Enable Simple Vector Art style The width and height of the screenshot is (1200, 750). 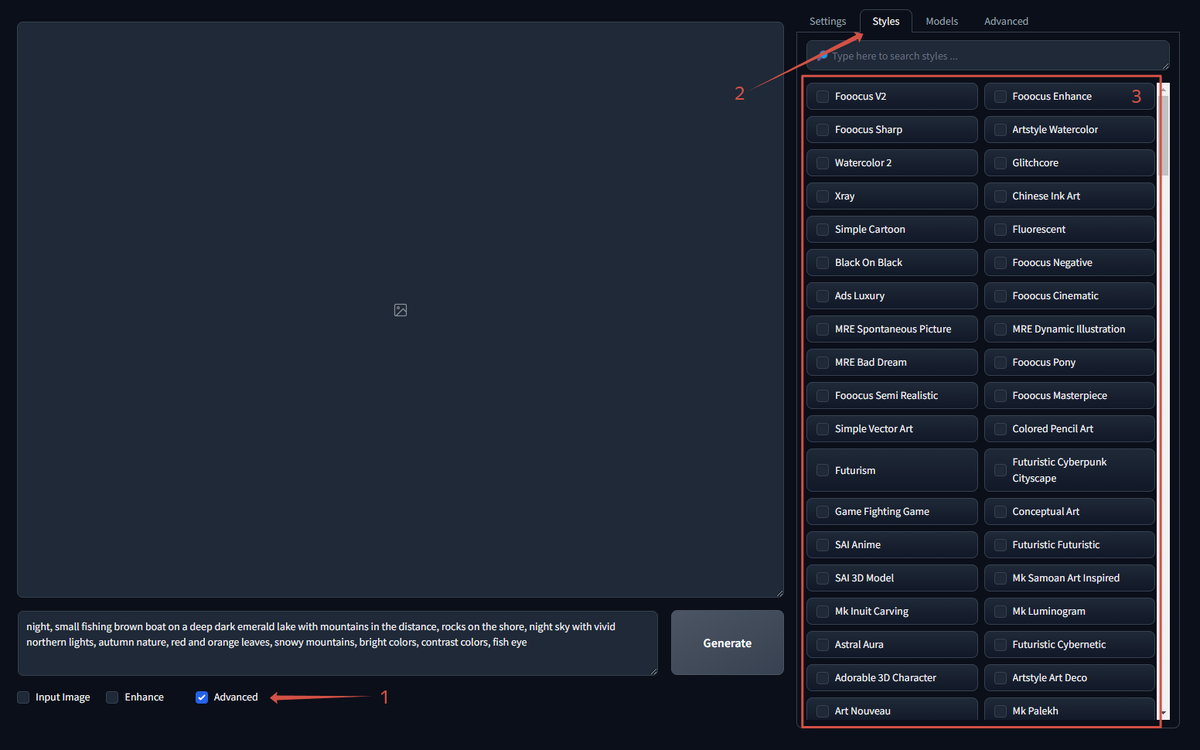click(822, 429)
